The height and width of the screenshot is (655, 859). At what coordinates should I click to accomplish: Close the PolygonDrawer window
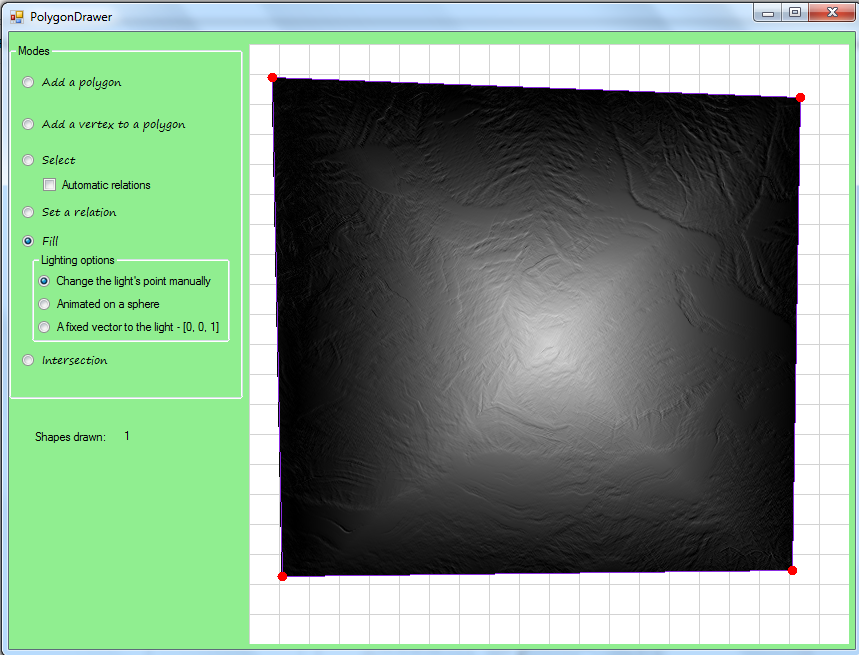[x=832, y=13]
